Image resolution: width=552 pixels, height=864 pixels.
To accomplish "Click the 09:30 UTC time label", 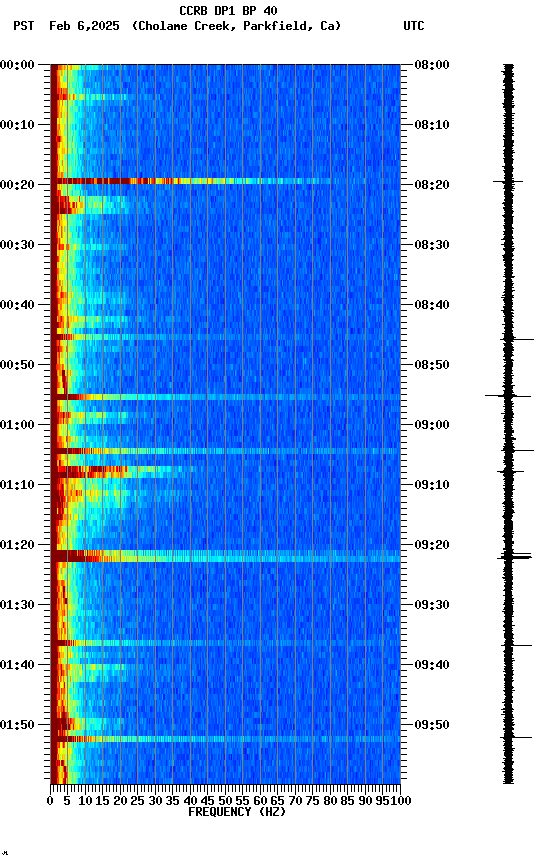I will [x=432, y=604].
